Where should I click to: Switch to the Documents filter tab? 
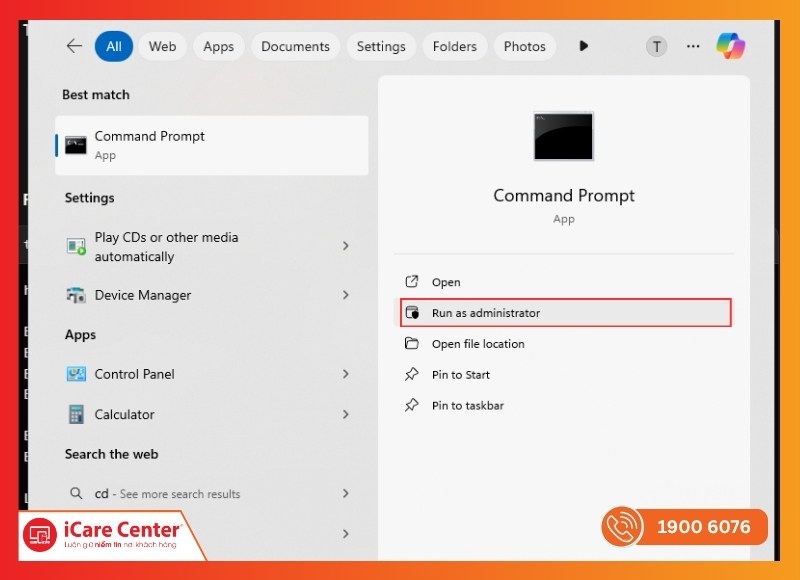(x=295, y=46)
